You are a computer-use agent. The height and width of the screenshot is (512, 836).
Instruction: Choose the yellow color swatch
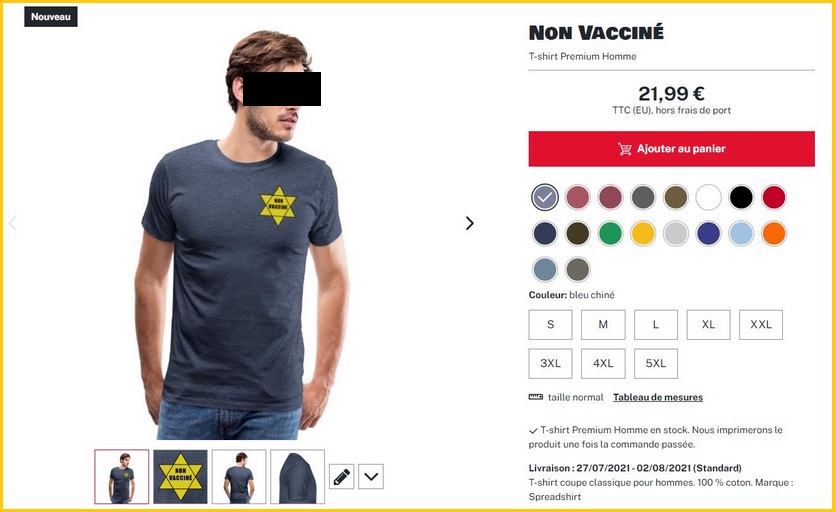pos(643,234)
